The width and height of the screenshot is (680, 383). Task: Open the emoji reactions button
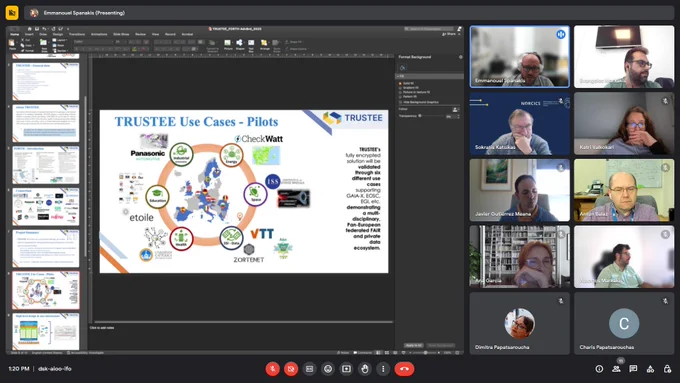328,369
